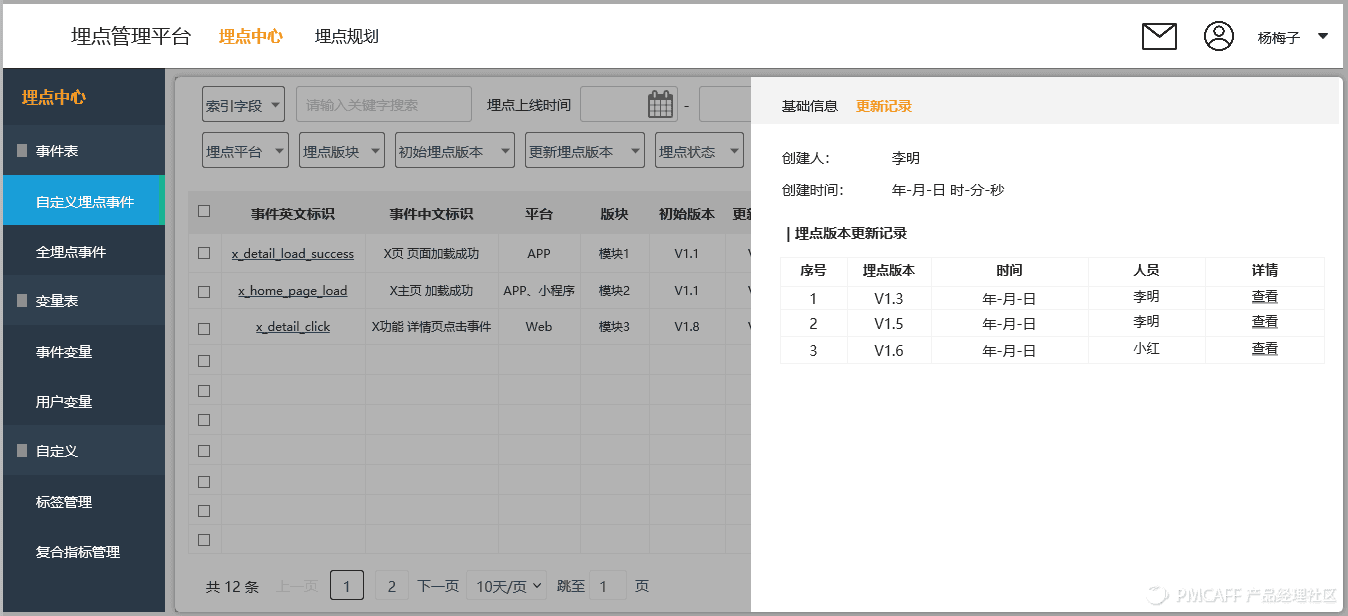Open the mail envelope icon

1159,37
